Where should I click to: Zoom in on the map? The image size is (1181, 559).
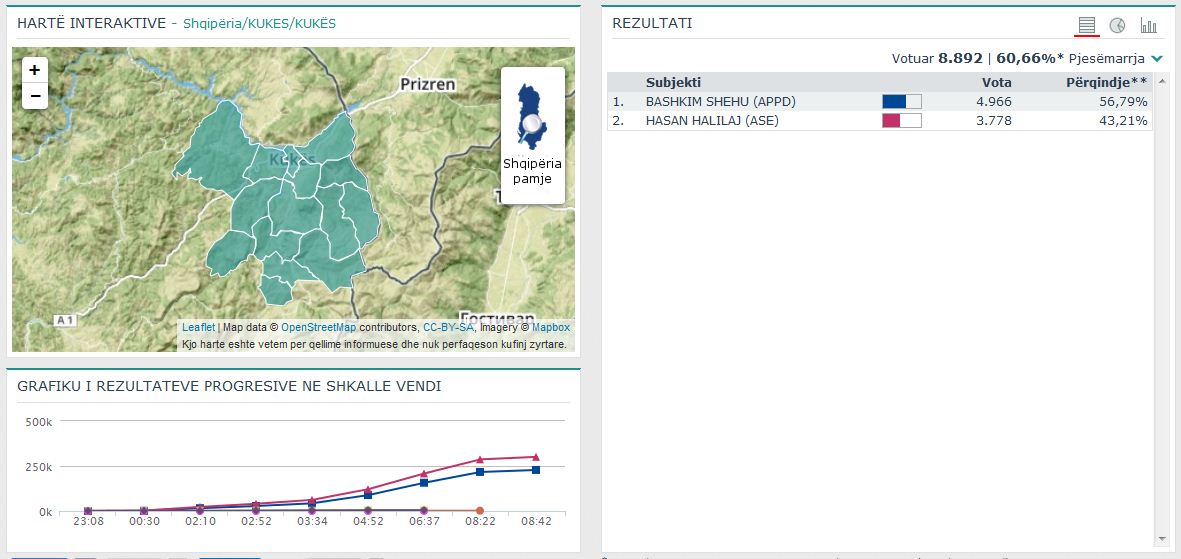coord(35,70)
